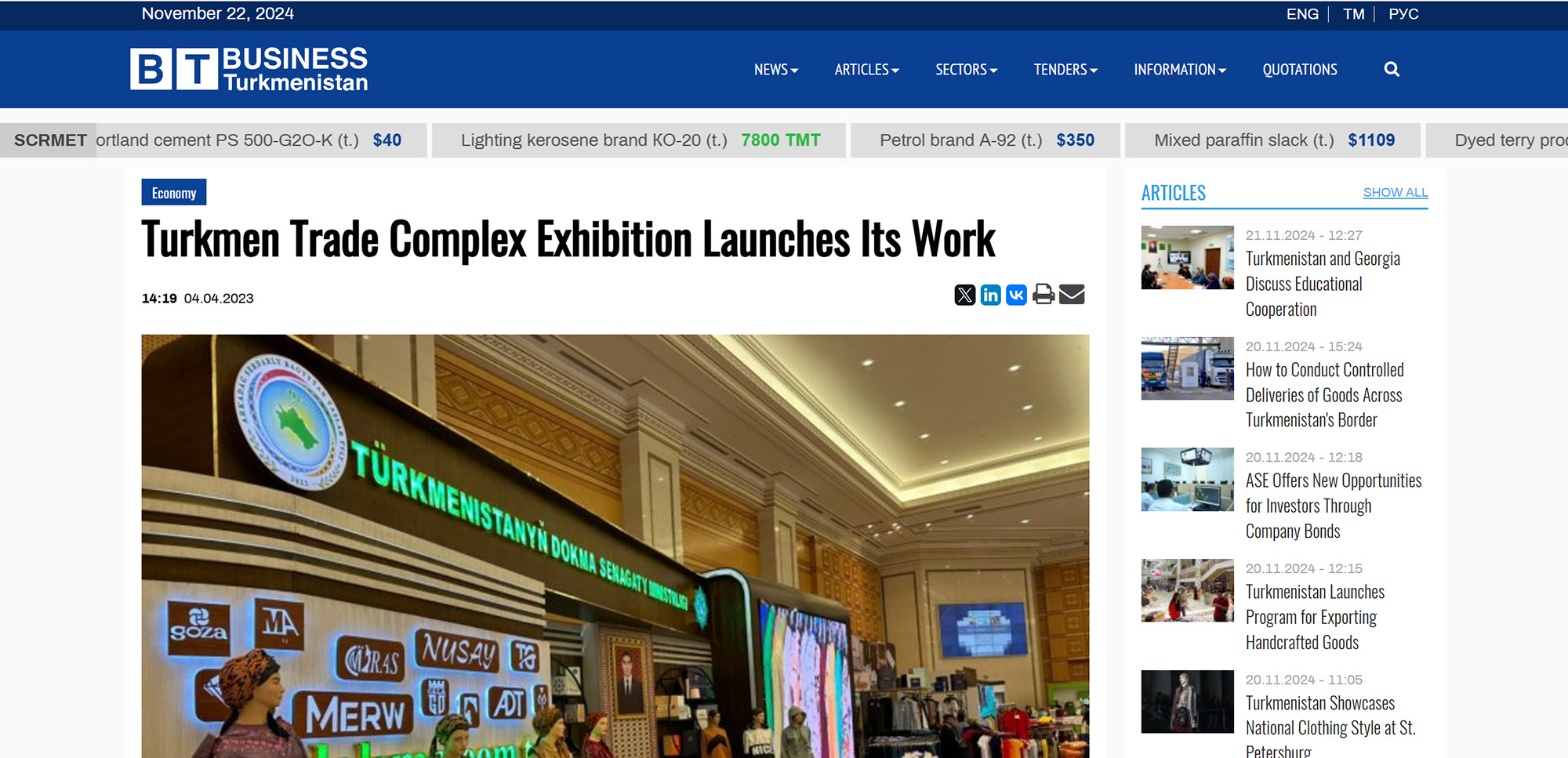Image resolution: width=1568 pixels, height=758 pixels.
Task: Click the 20.11.2024 - 15:24 date stamp
Action: (x=1304, y=346)
